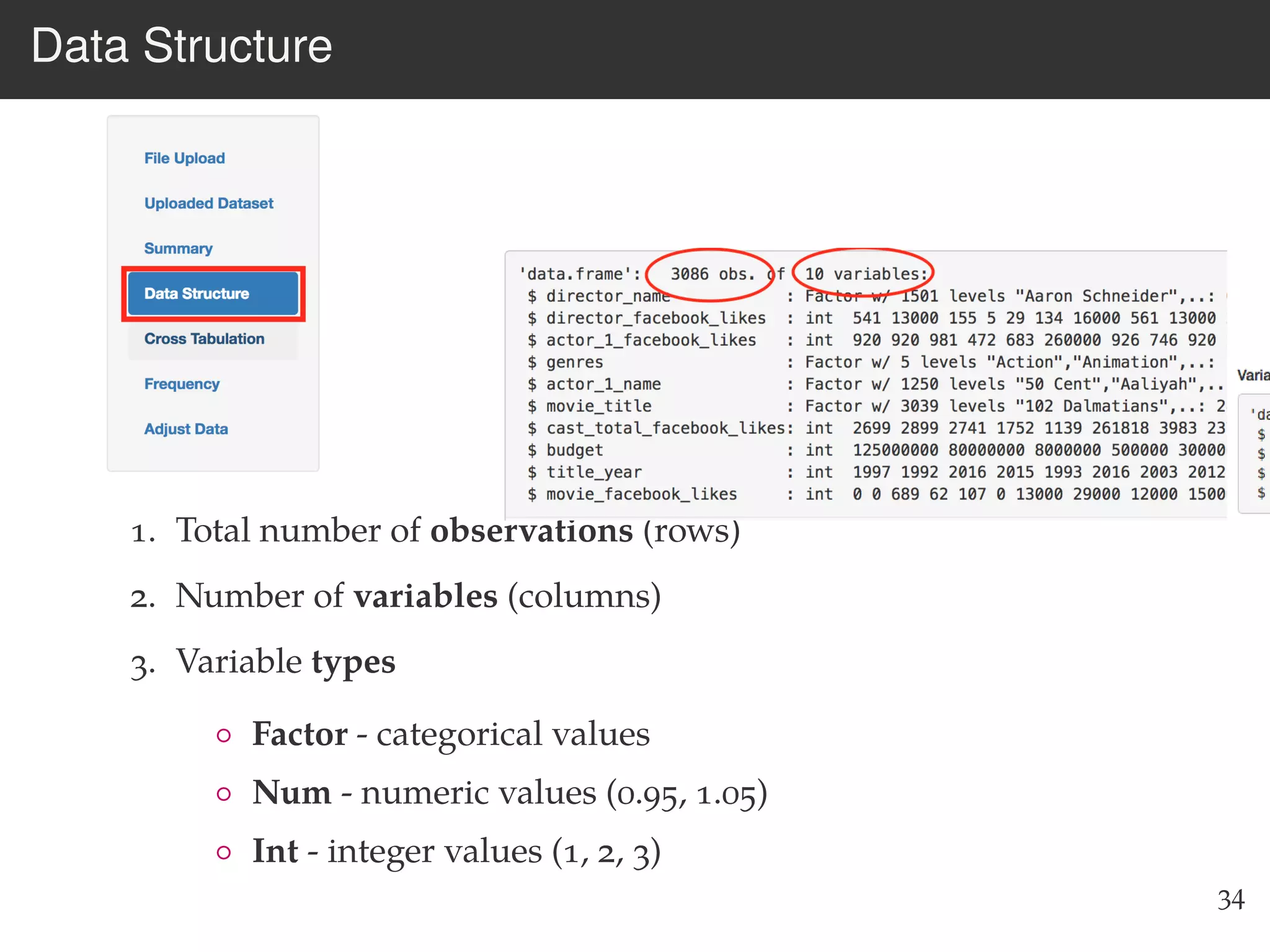The width and height of the screenshot is (1270, 952).
Task: Click the '3086 obs.' text
Action: pyautogui.click(x=713, y=274)
